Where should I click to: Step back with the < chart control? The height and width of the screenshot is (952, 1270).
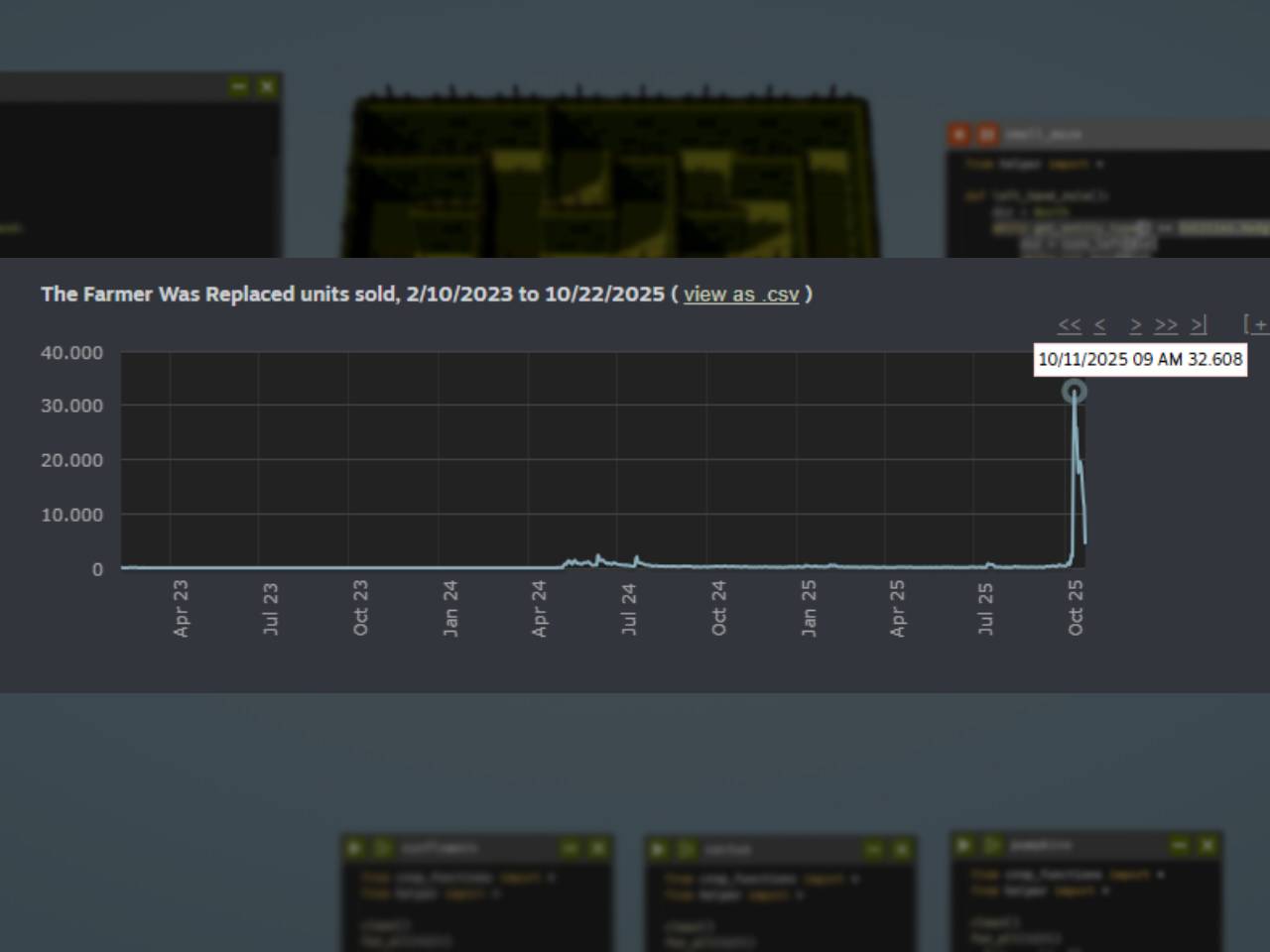tap(1099, 325)
